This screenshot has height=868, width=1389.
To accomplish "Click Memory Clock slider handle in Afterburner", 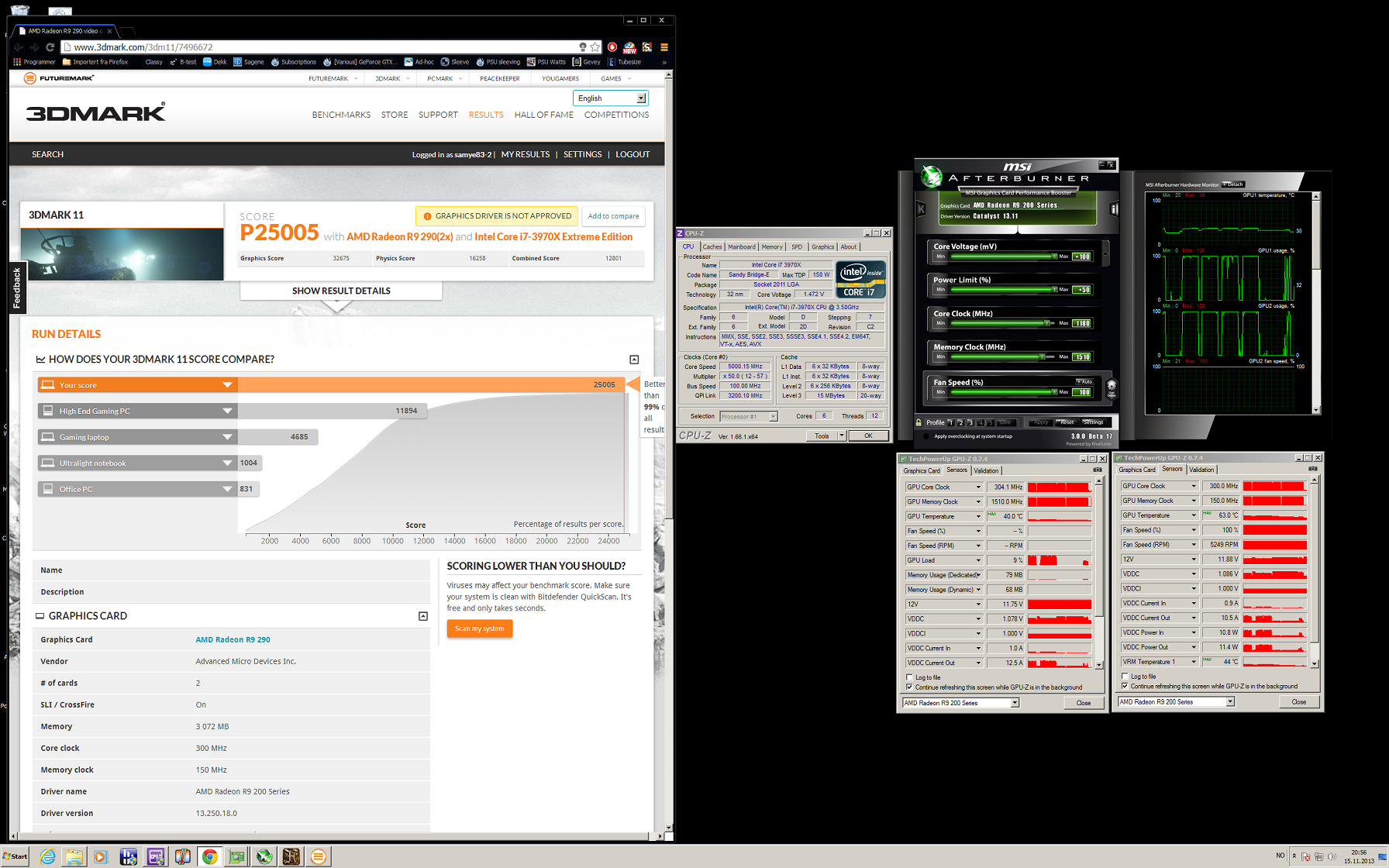I will pos(1042,357).
